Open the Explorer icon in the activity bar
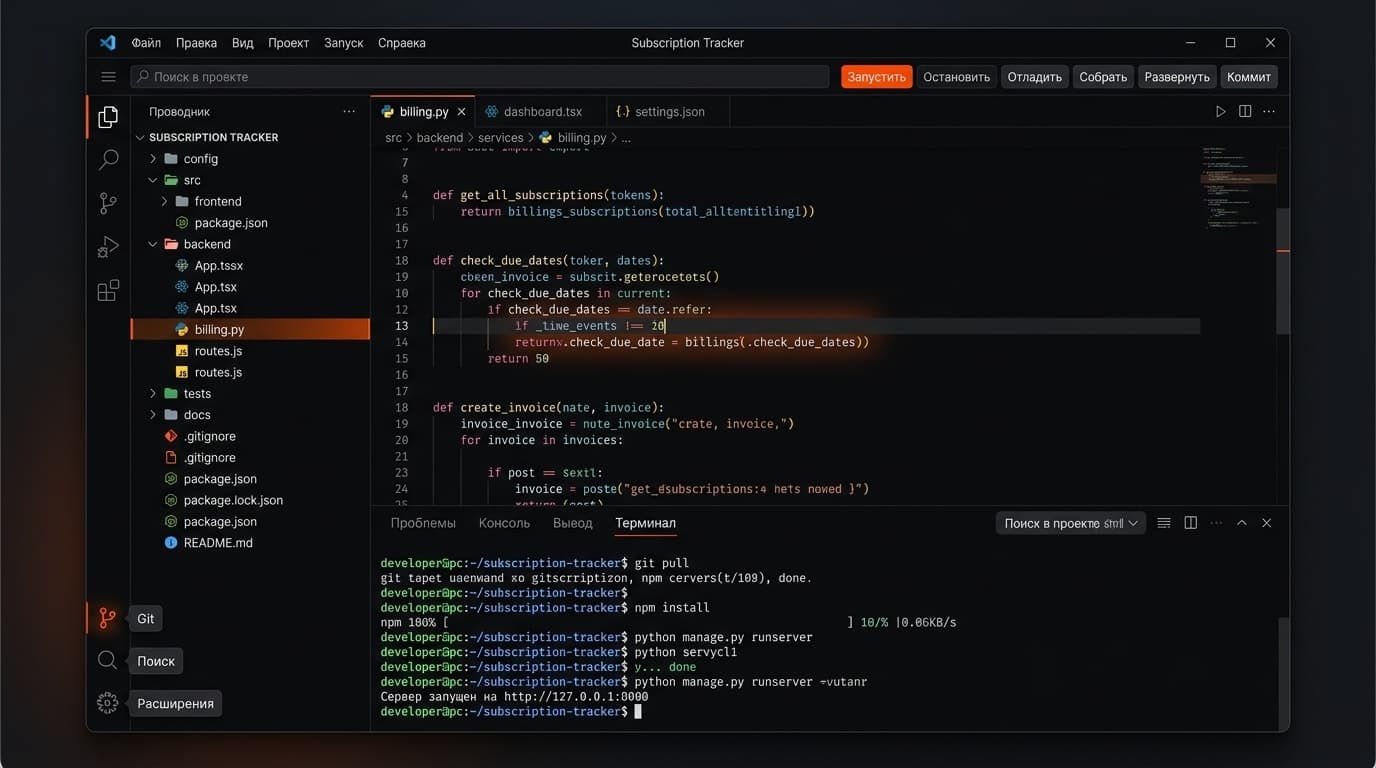The image size is (1376, 768). [x=108, y=117]
